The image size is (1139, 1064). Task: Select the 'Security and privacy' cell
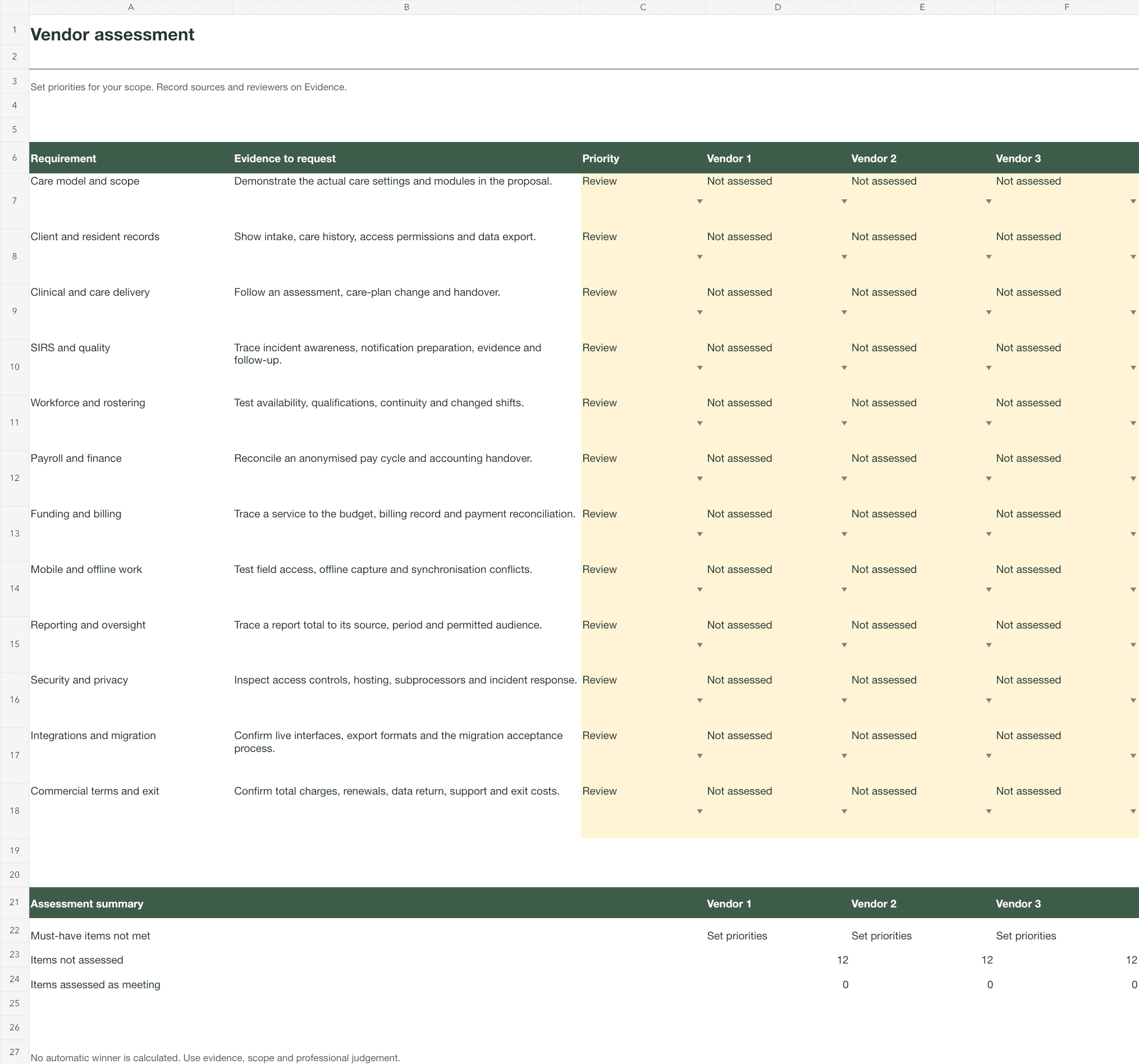(x=131, y=700)
